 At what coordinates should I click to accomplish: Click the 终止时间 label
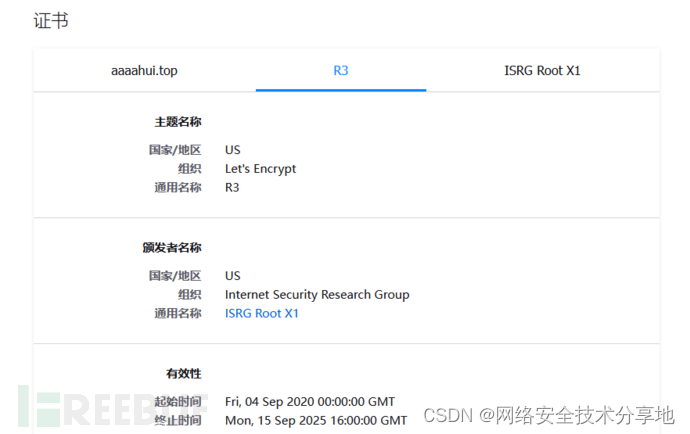point(178,421)
